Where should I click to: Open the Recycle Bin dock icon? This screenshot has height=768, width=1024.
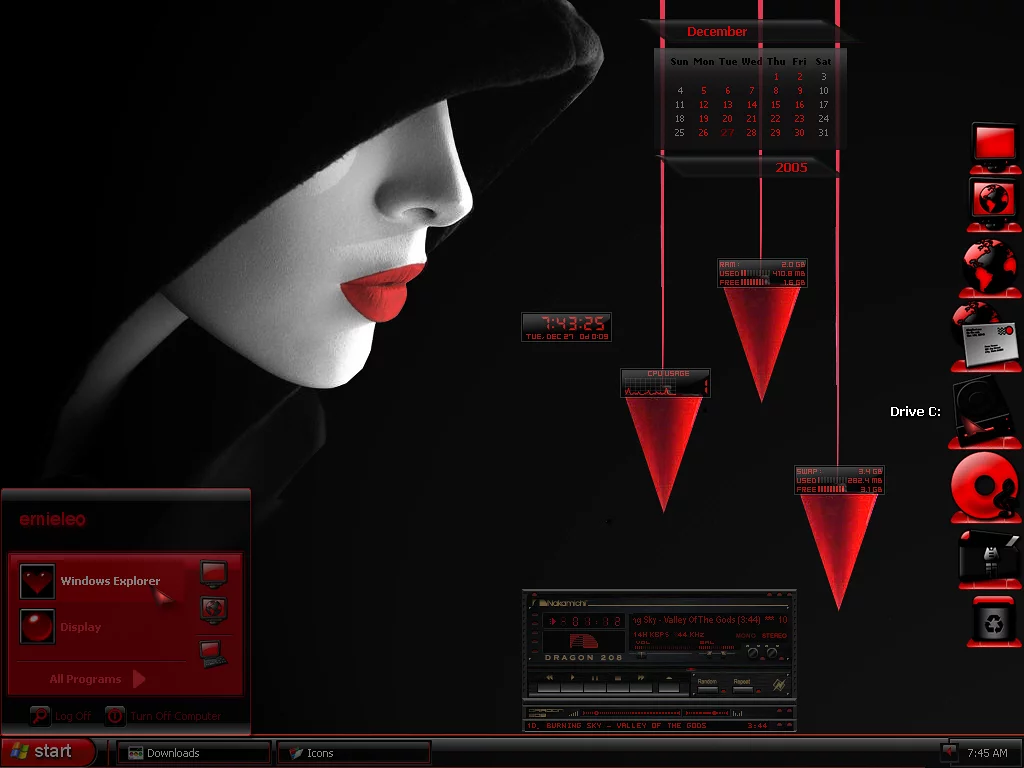tap(994, 622)
